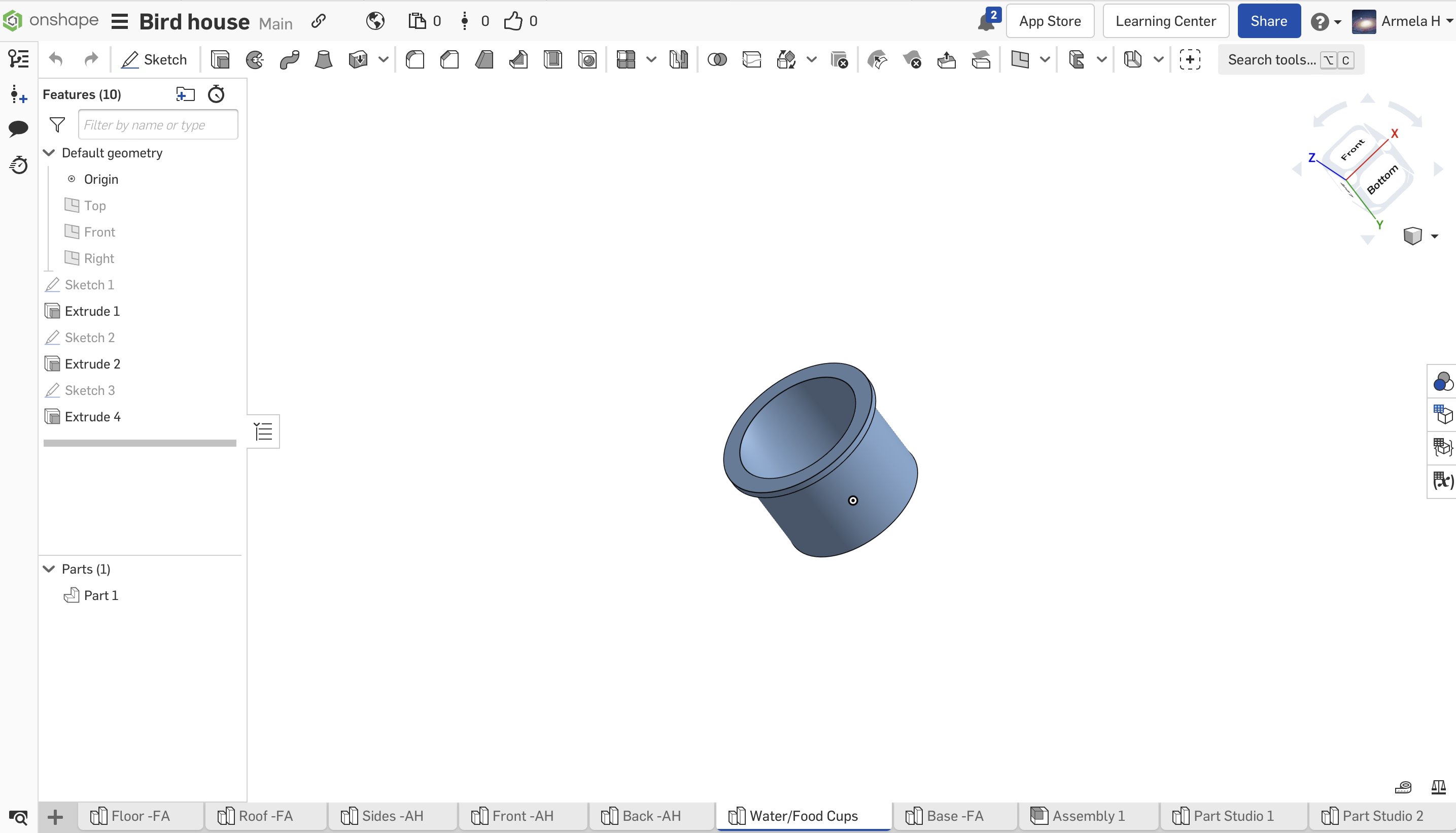Open the Learning Center
This screenshot has width=1456, height=833.
[1166, 21]
